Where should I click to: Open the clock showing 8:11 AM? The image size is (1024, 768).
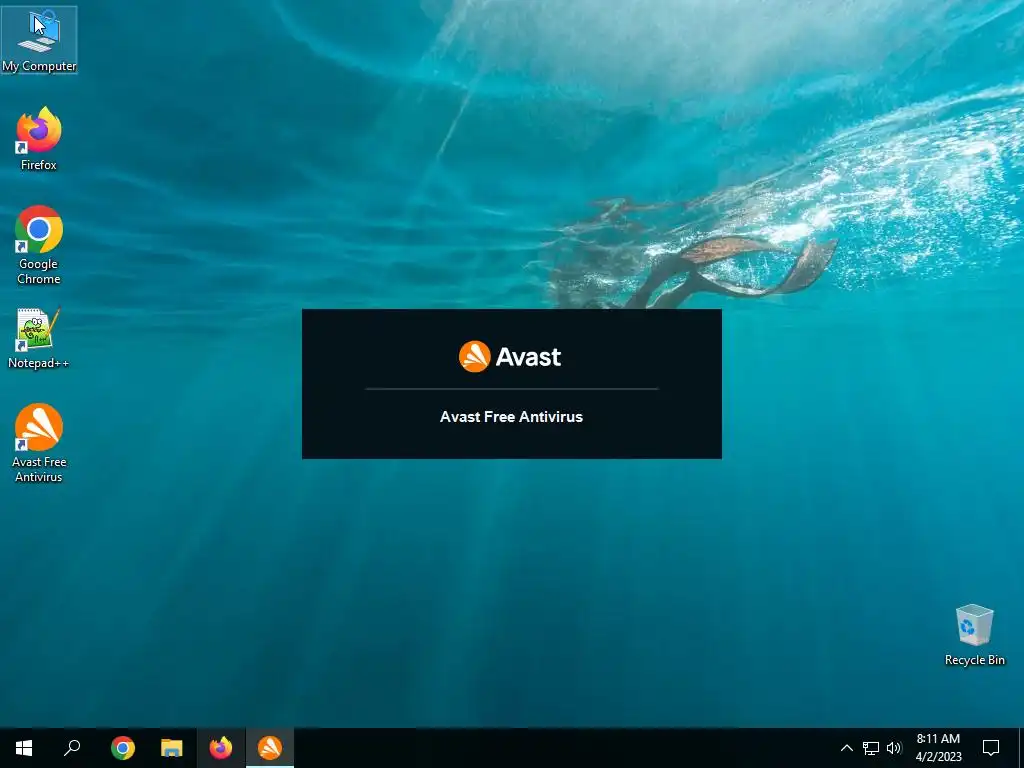coord(938,748)
